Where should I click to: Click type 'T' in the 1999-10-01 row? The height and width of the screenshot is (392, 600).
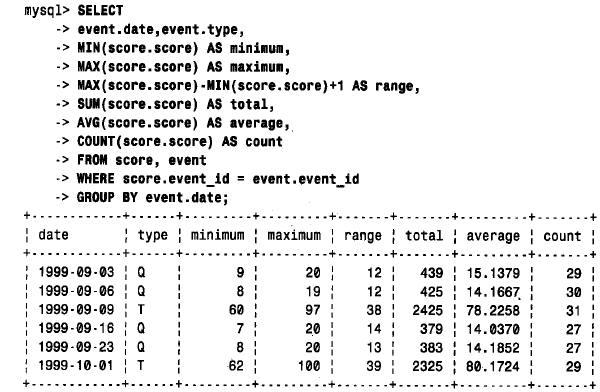[141, 366]
